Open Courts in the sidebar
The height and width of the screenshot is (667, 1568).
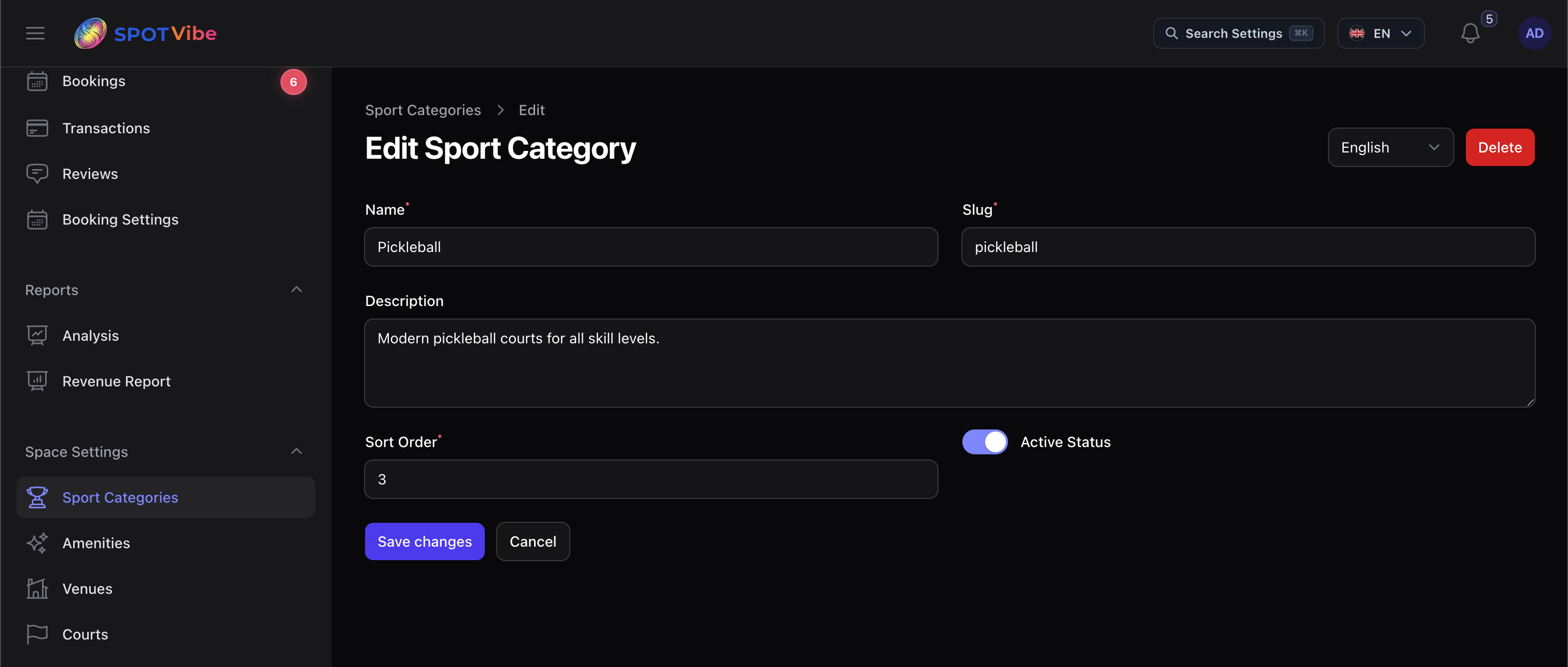165,634
